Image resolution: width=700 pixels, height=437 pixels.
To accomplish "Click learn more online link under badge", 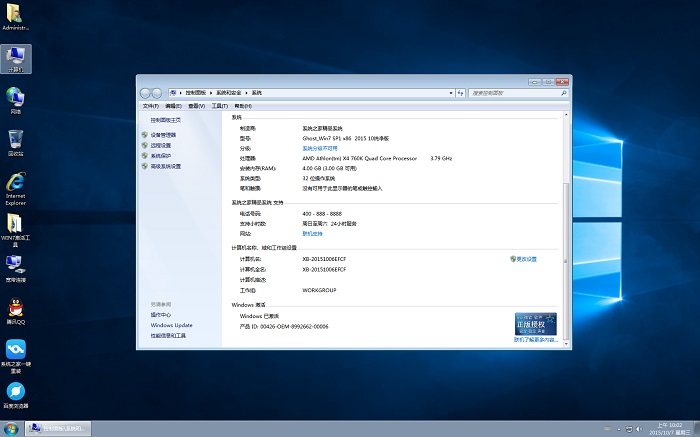I will click(536, 340).
